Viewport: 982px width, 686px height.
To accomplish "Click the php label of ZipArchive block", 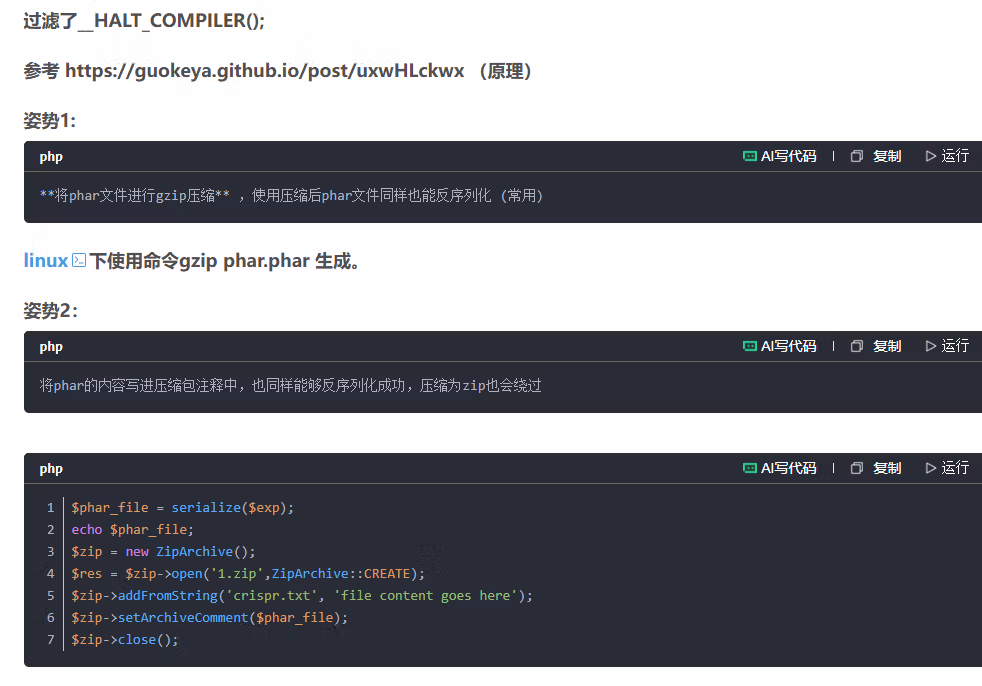I will 51,469.
